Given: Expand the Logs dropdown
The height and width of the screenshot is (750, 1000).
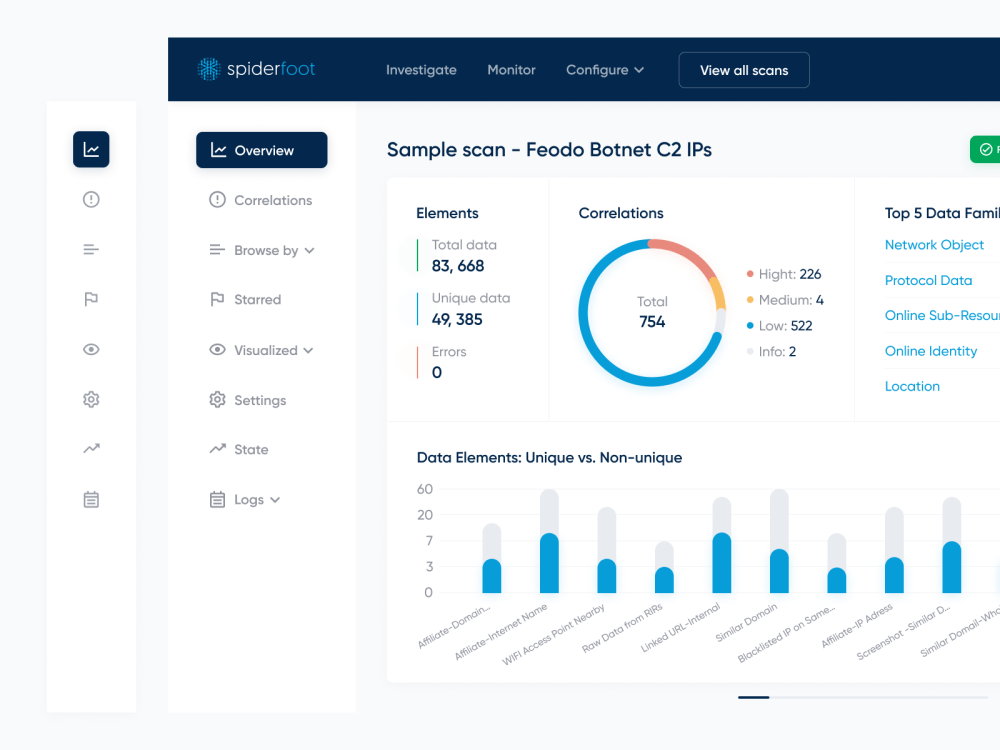Looking at the screenshot, I should [245, 499].
